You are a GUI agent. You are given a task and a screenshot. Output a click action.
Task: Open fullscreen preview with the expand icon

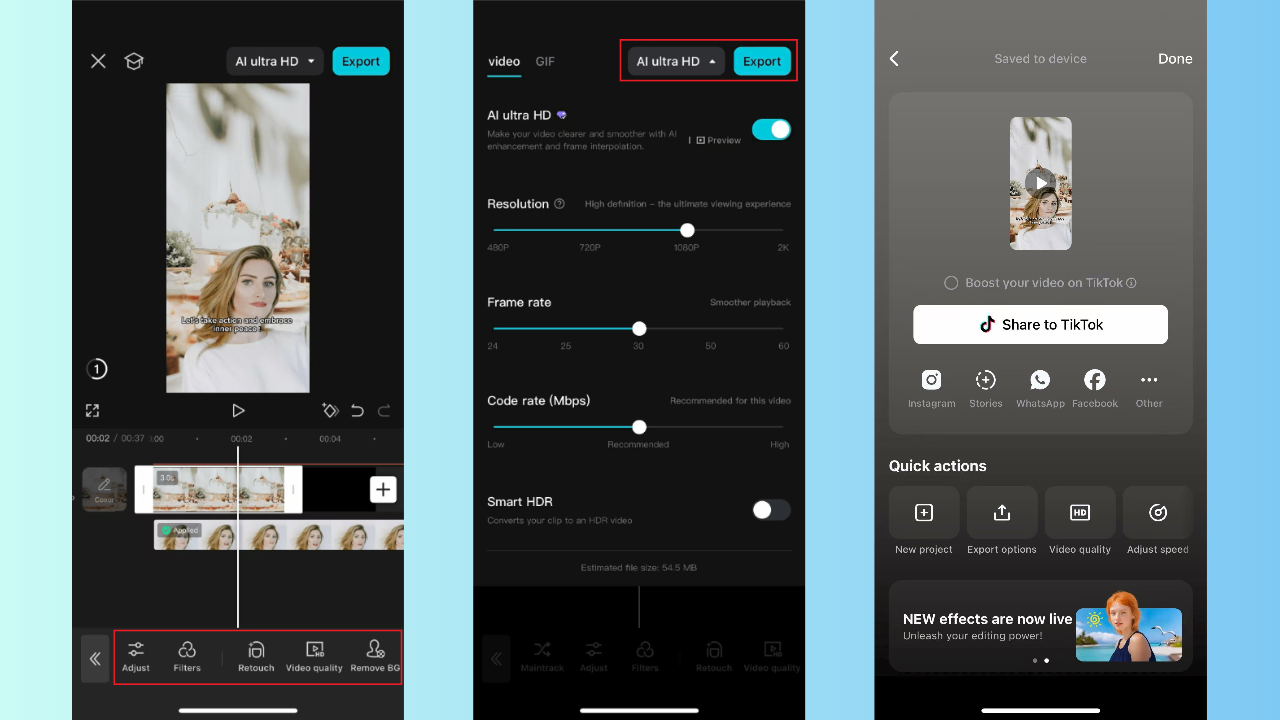click(x=92, y=411)
